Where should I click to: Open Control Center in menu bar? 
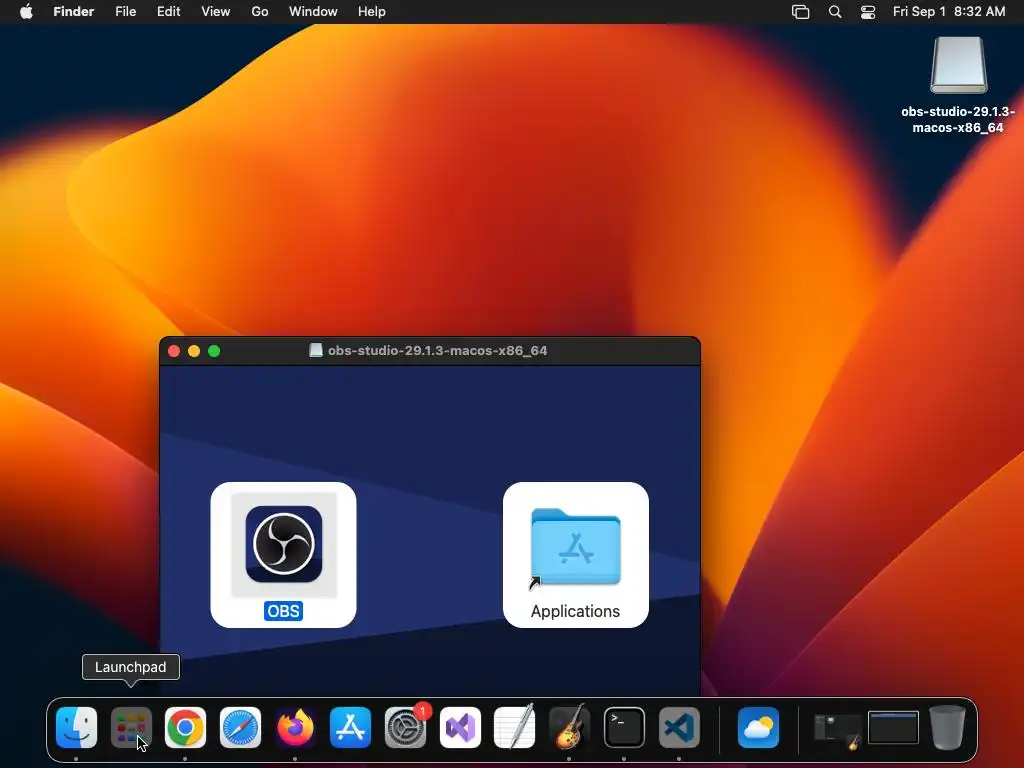[x=868, y=12]
